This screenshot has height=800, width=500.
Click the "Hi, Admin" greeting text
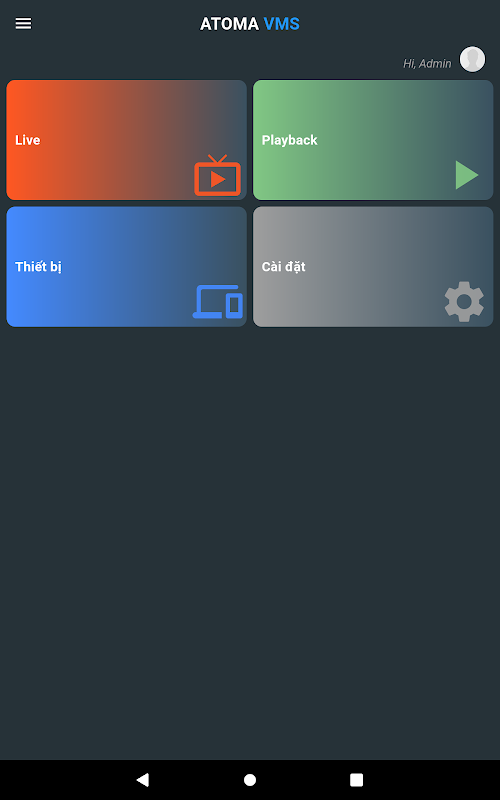427,64
